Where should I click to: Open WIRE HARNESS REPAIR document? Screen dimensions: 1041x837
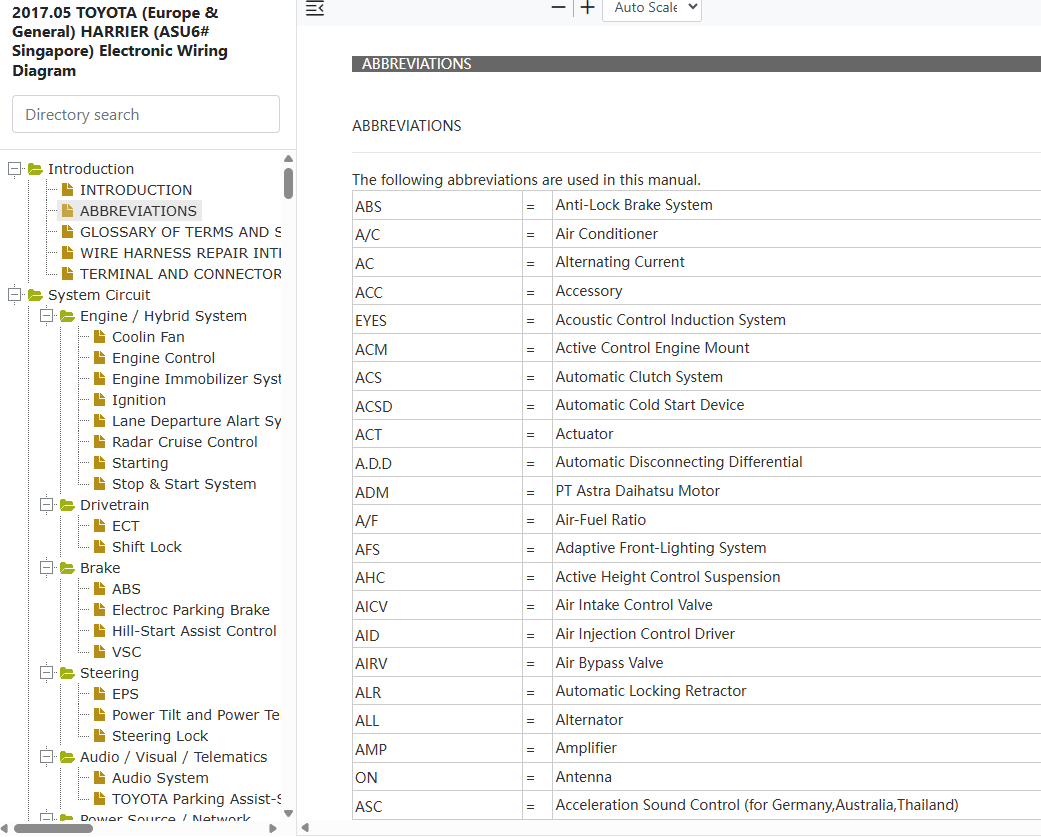coord(180,253)
